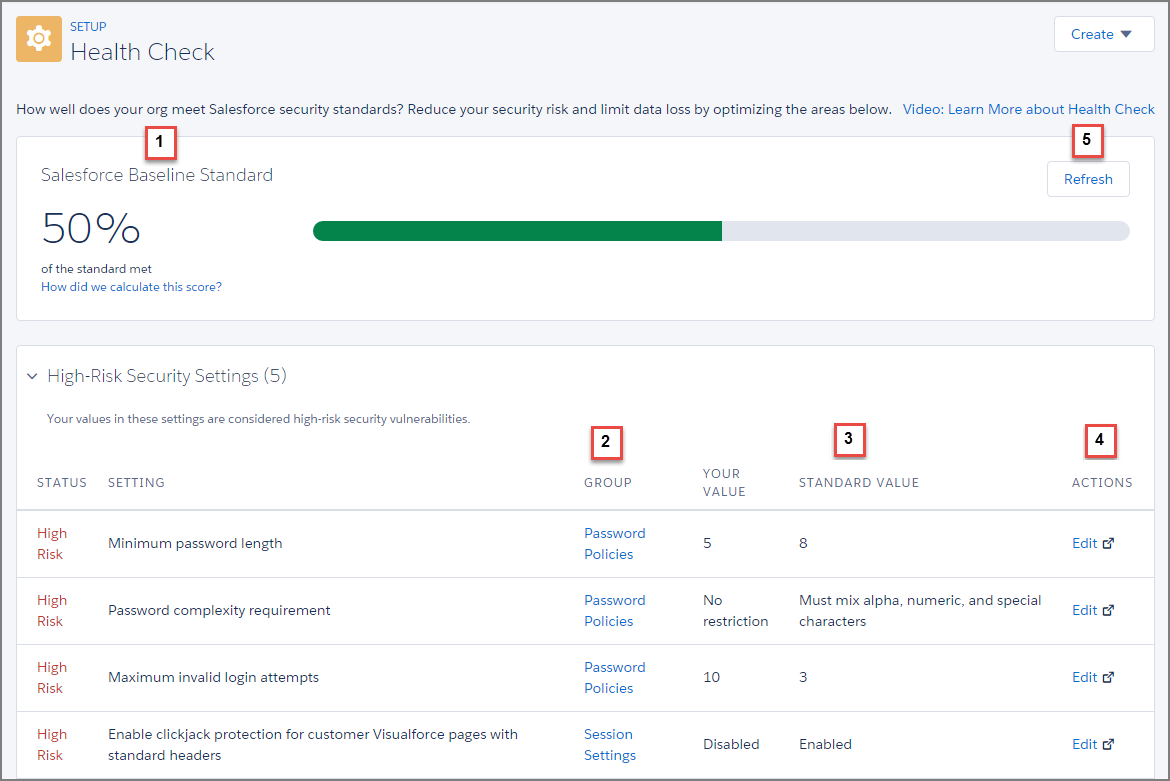Click the Salesforce Baseline Standard heading
Viewport: 1170px width, 781px height.
157,175
